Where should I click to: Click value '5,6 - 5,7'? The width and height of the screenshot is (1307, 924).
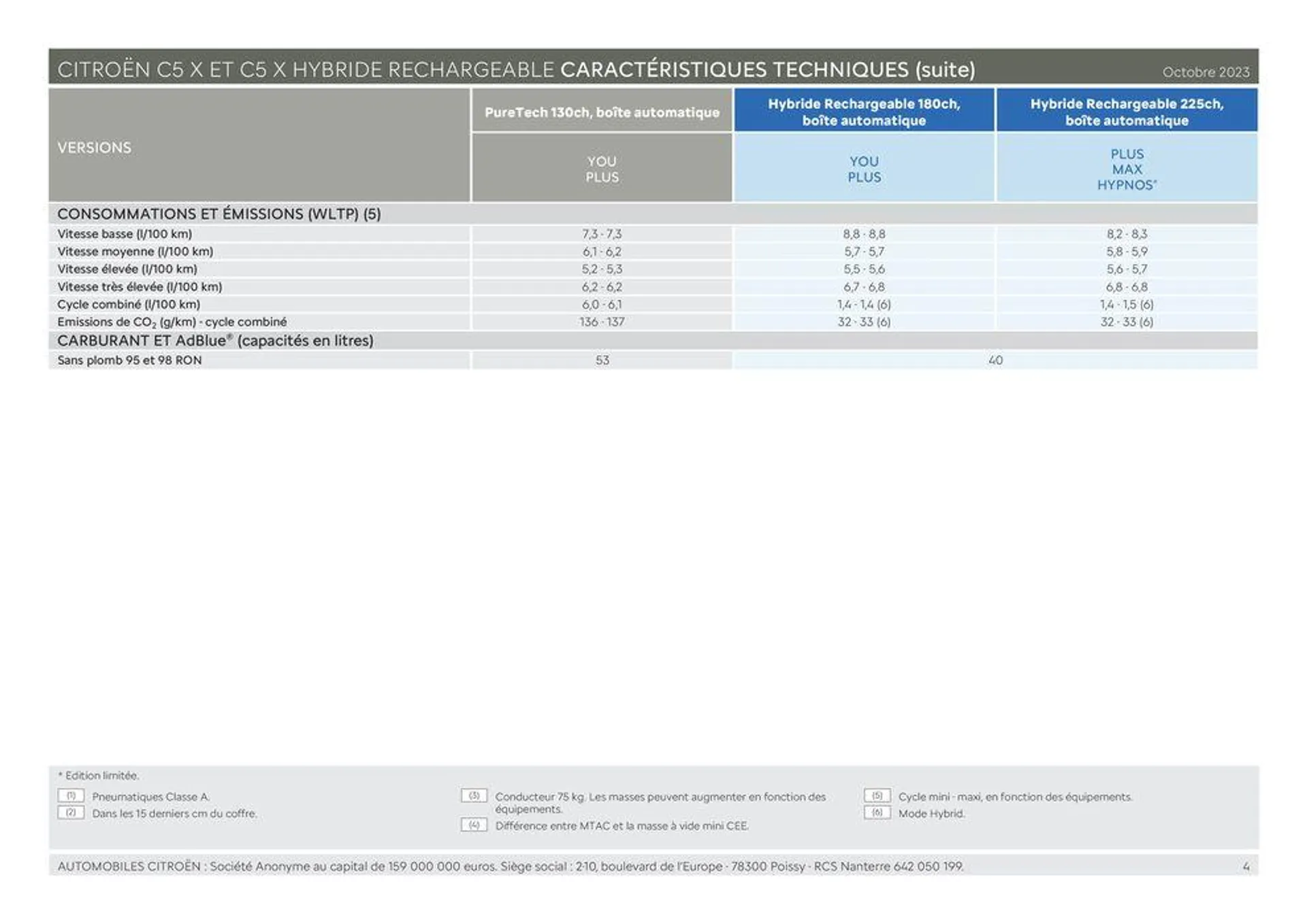coord(1127,269)
